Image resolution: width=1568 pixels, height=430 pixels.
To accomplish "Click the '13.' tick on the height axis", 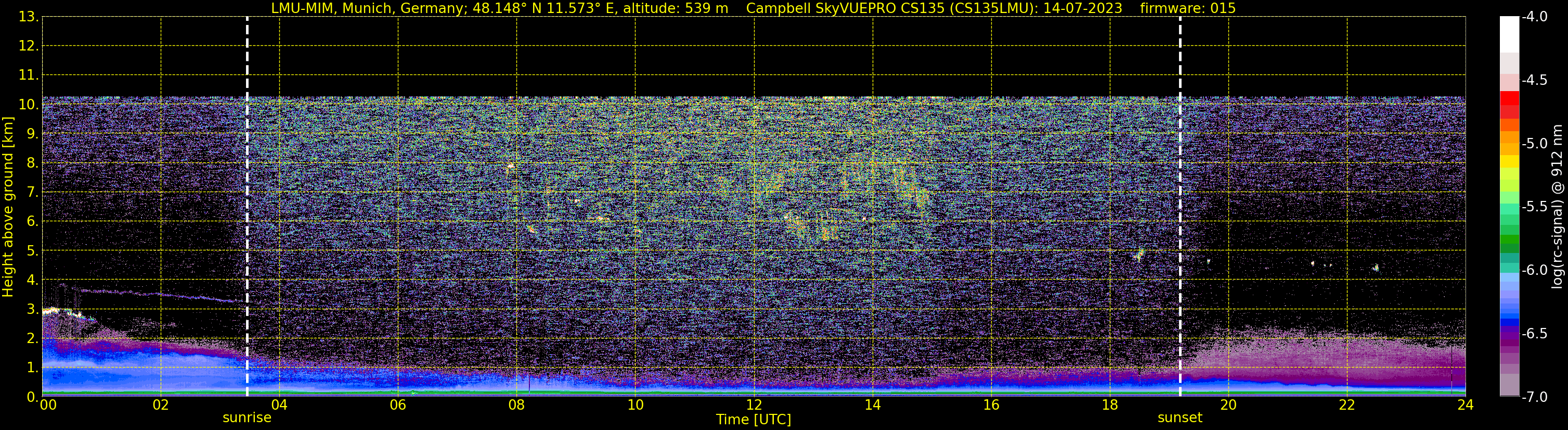I will [29, 17].
